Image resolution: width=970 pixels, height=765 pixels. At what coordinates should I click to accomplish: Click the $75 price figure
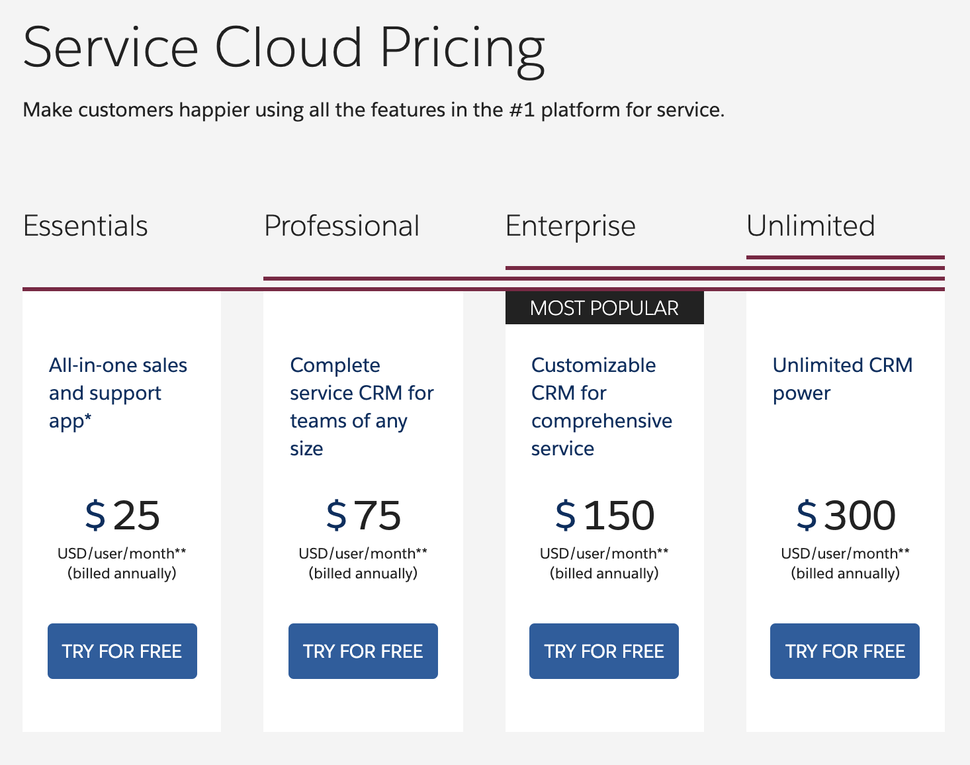363,516
